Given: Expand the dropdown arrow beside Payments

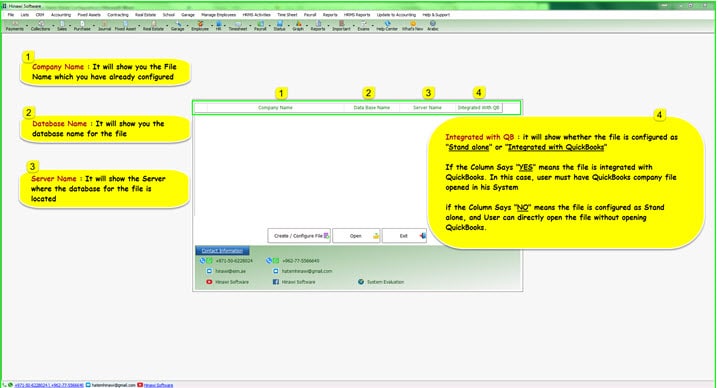Looking at the screenshot, I should pyautogui.click(x=27, y=26).
